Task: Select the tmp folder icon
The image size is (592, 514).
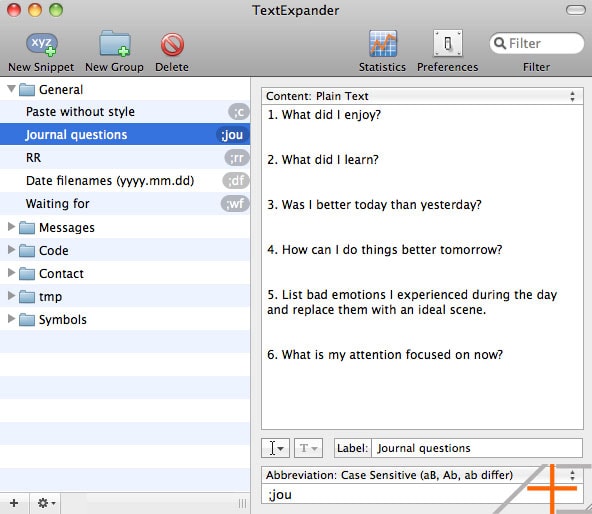Action: pyautogui.click(x=27, y=297)
